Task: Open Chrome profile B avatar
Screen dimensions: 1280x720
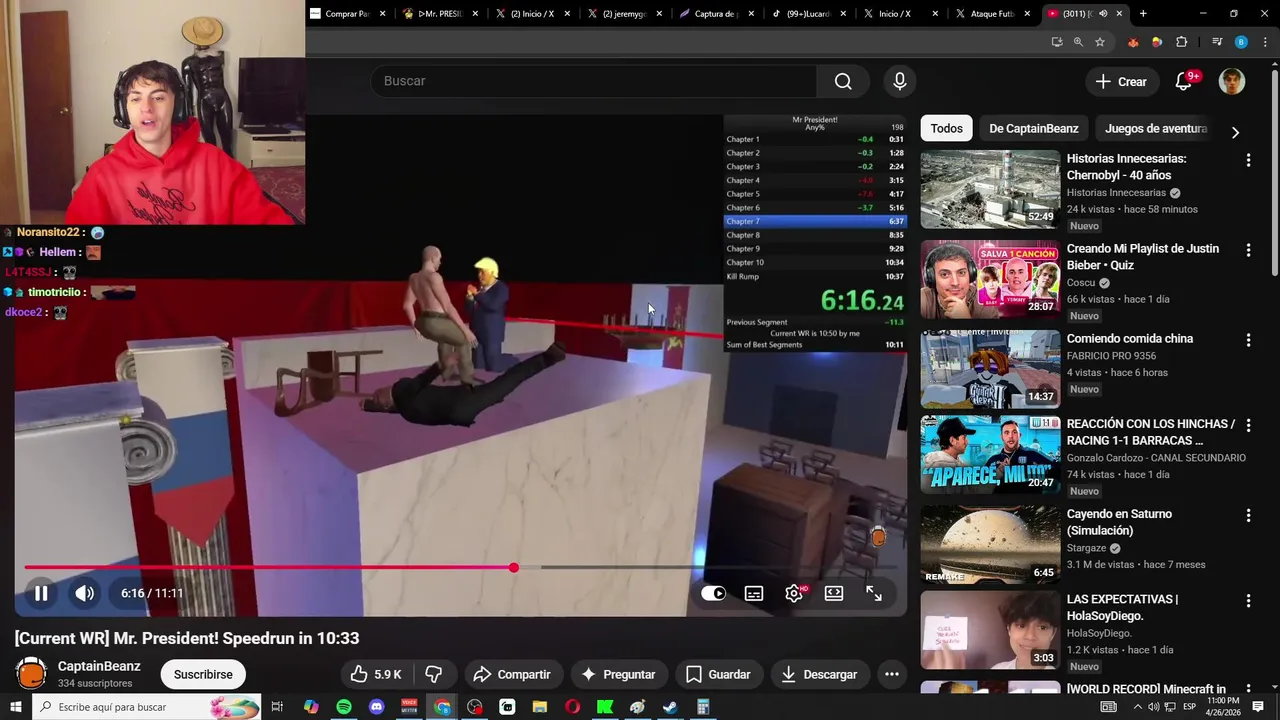Action: point(1241,42)
